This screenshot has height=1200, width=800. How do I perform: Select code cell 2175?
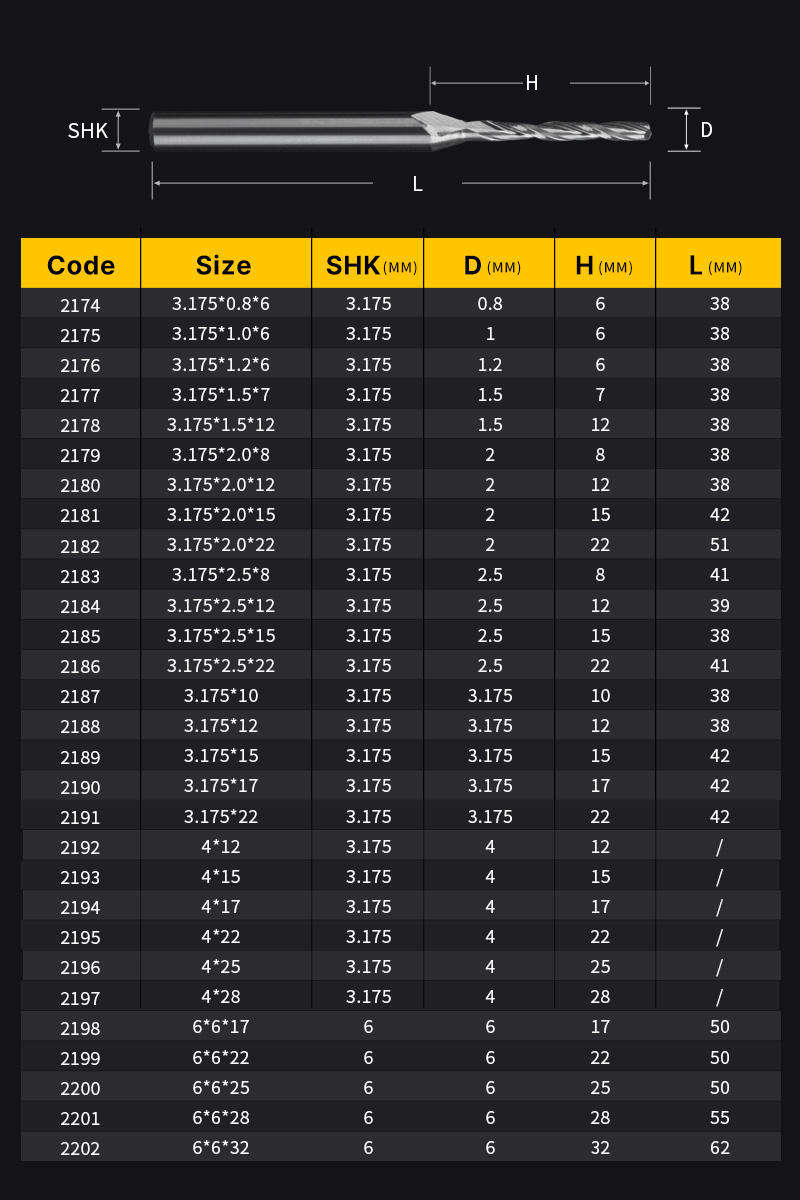80,335
